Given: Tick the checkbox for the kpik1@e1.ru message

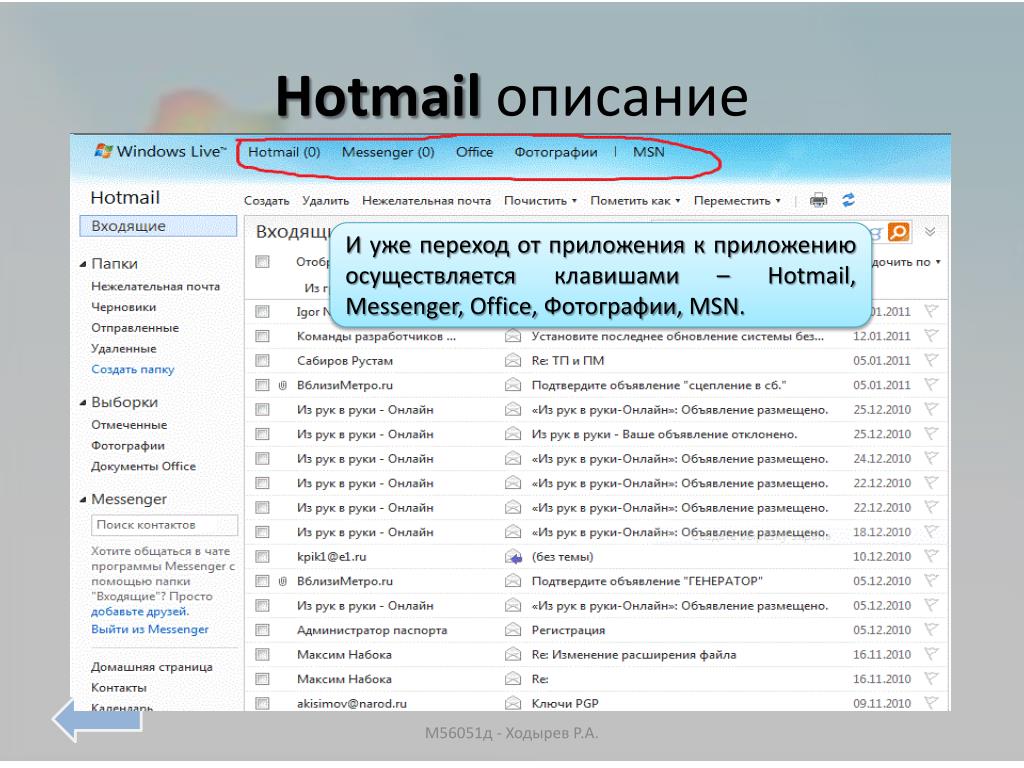Looking at the screenshot, I should pyautogui.click(x=263, y=556).
